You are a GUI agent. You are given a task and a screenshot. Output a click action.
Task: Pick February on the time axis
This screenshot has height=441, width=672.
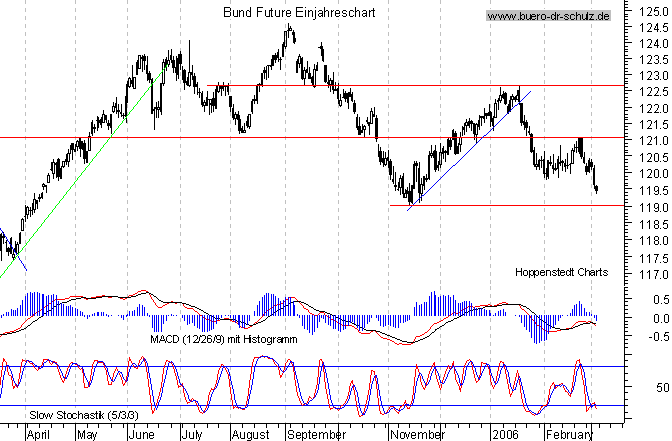(x=568, y=435)
